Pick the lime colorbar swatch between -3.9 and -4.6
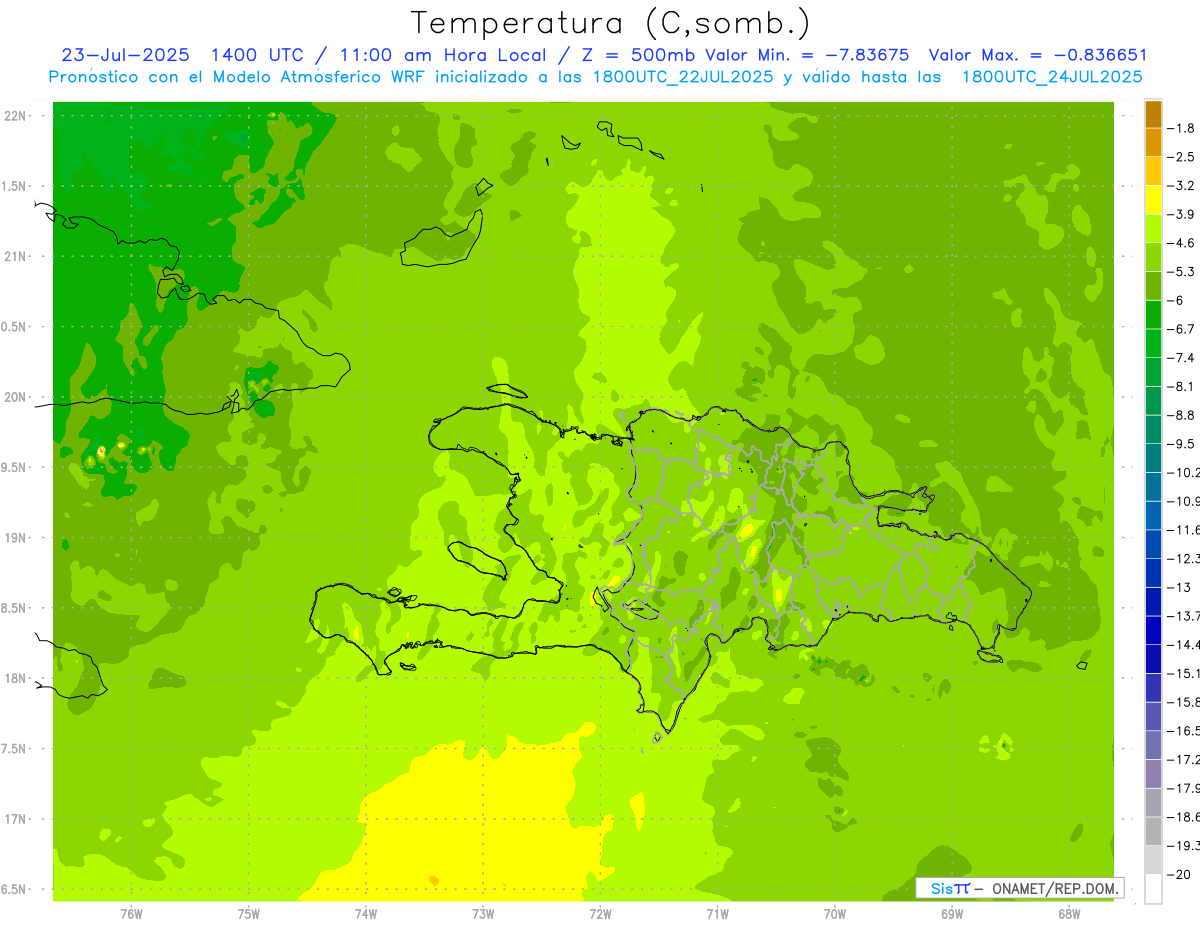Screen dimensions: 1200x927 [1153, 229]
